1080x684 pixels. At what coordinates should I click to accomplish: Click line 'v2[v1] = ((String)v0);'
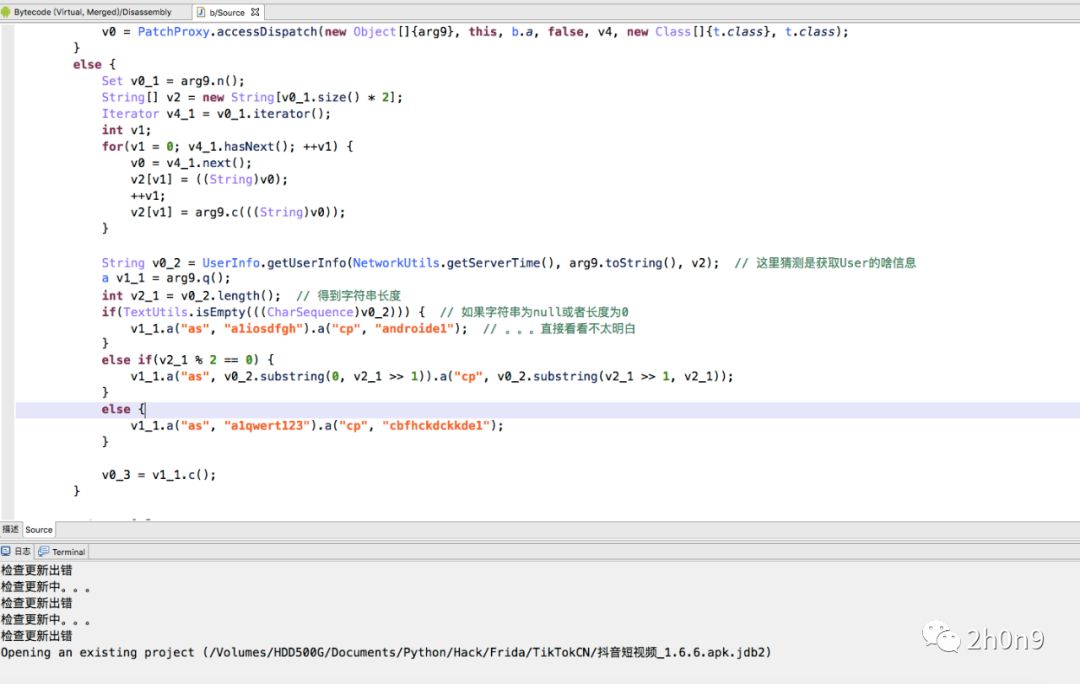pos(209,179)
